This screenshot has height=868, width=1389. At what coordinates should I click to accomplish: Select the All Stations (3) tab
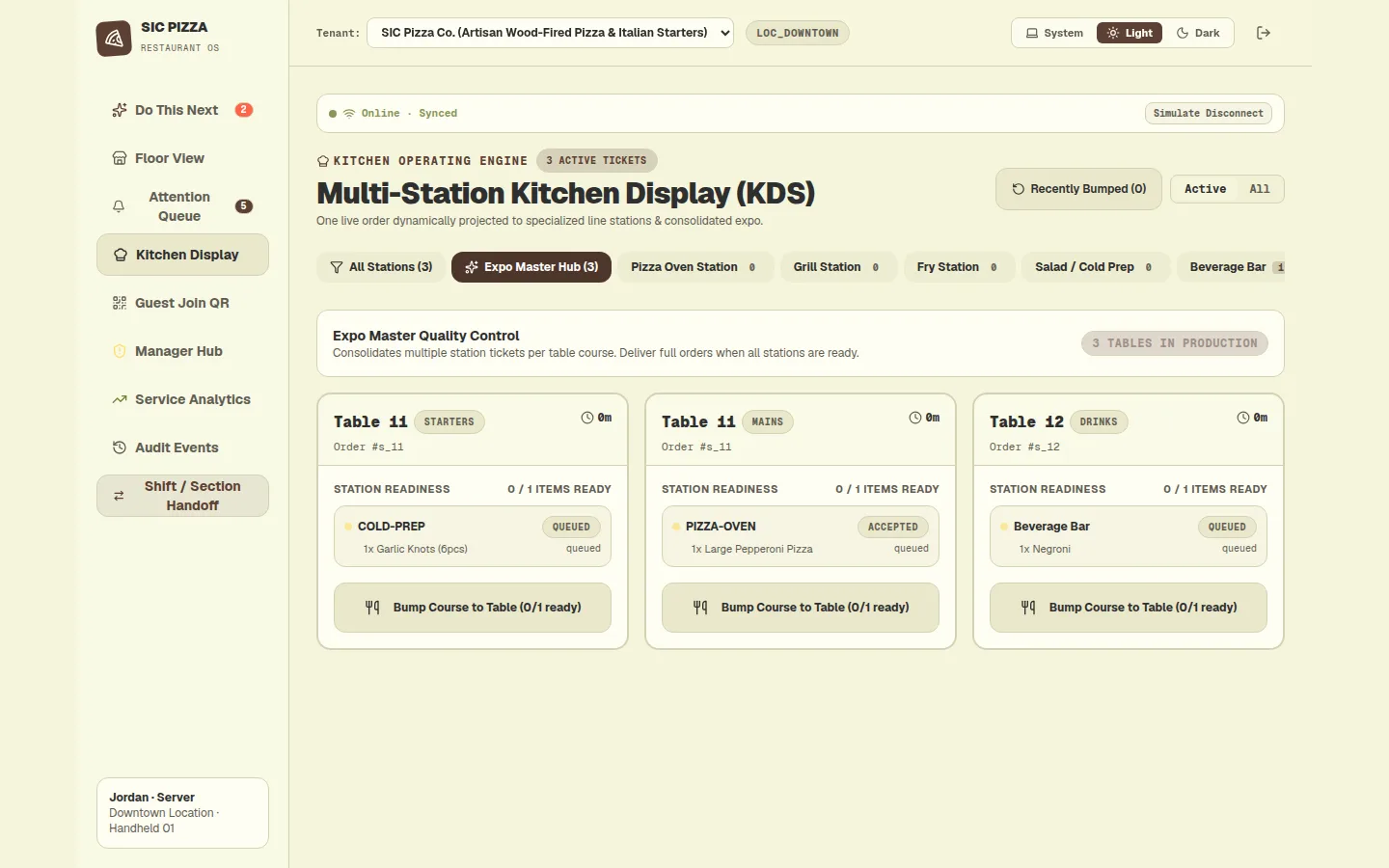click(381, 267)
